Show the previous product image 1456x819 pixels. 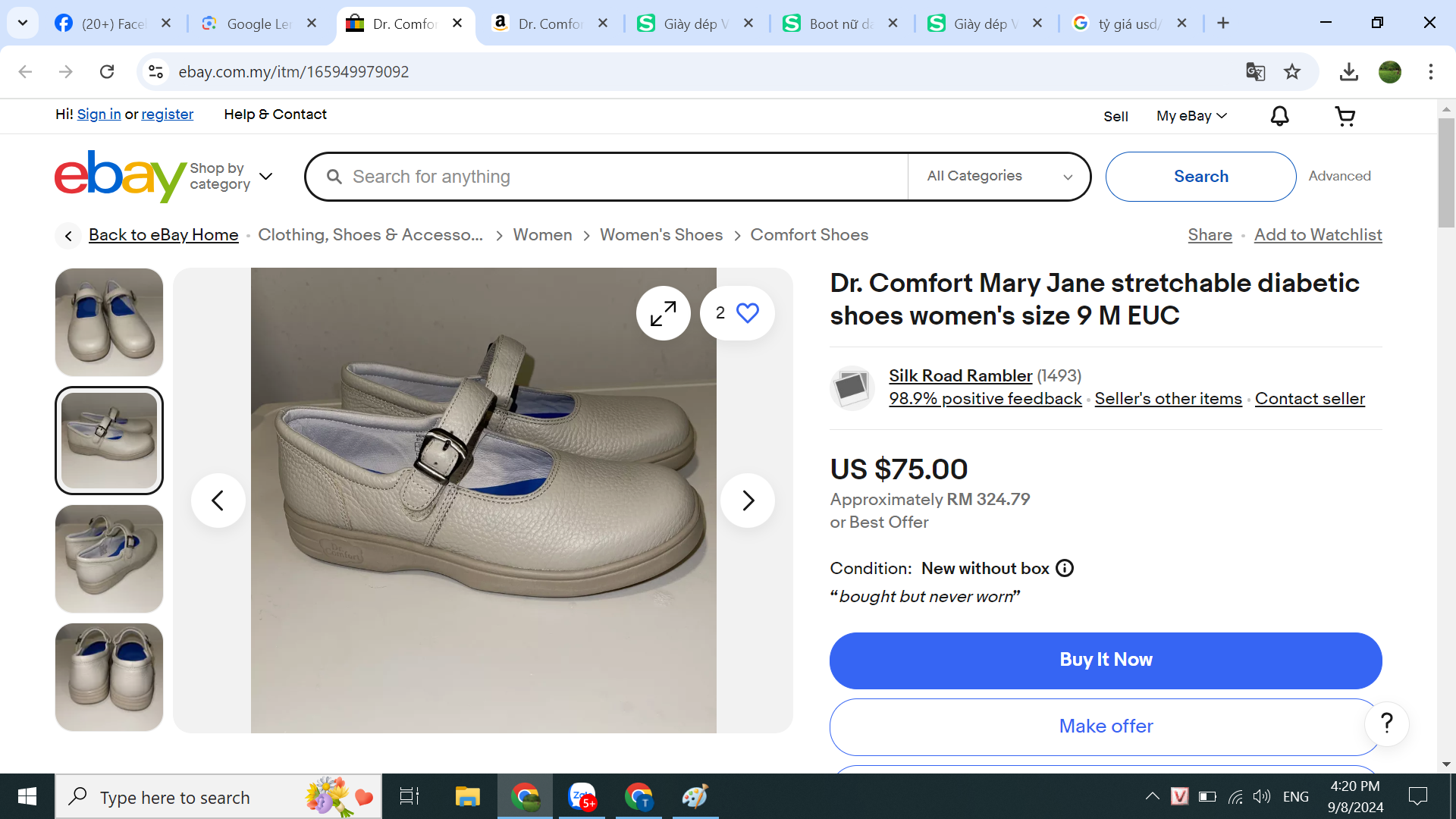[218, 500]
